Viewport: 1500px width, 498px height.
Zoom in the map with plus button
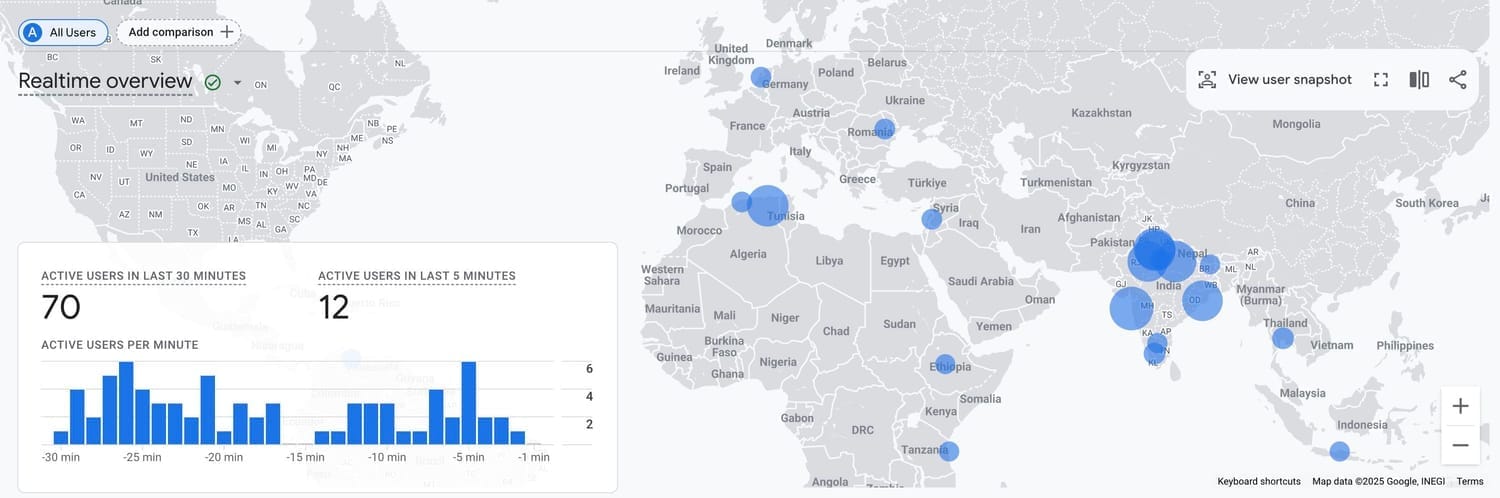1460,406
